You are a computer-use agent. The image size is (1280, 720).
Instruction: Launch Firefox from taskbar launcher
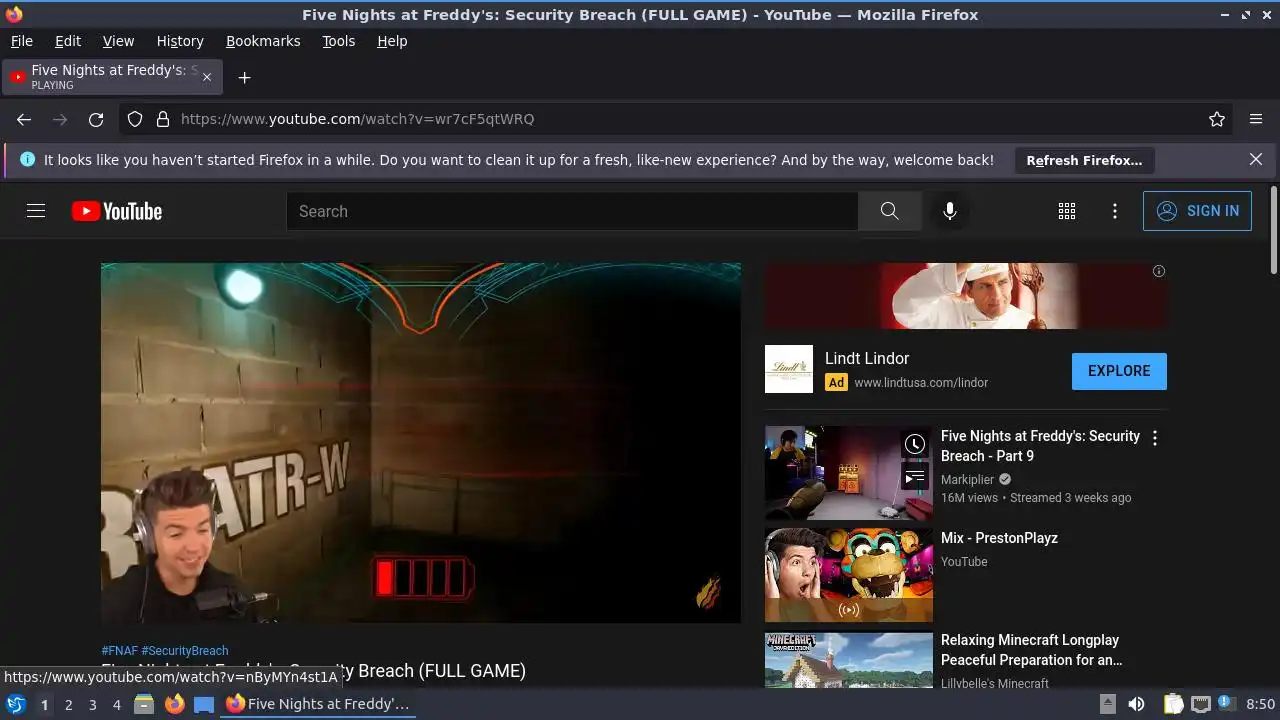[174, 704]
